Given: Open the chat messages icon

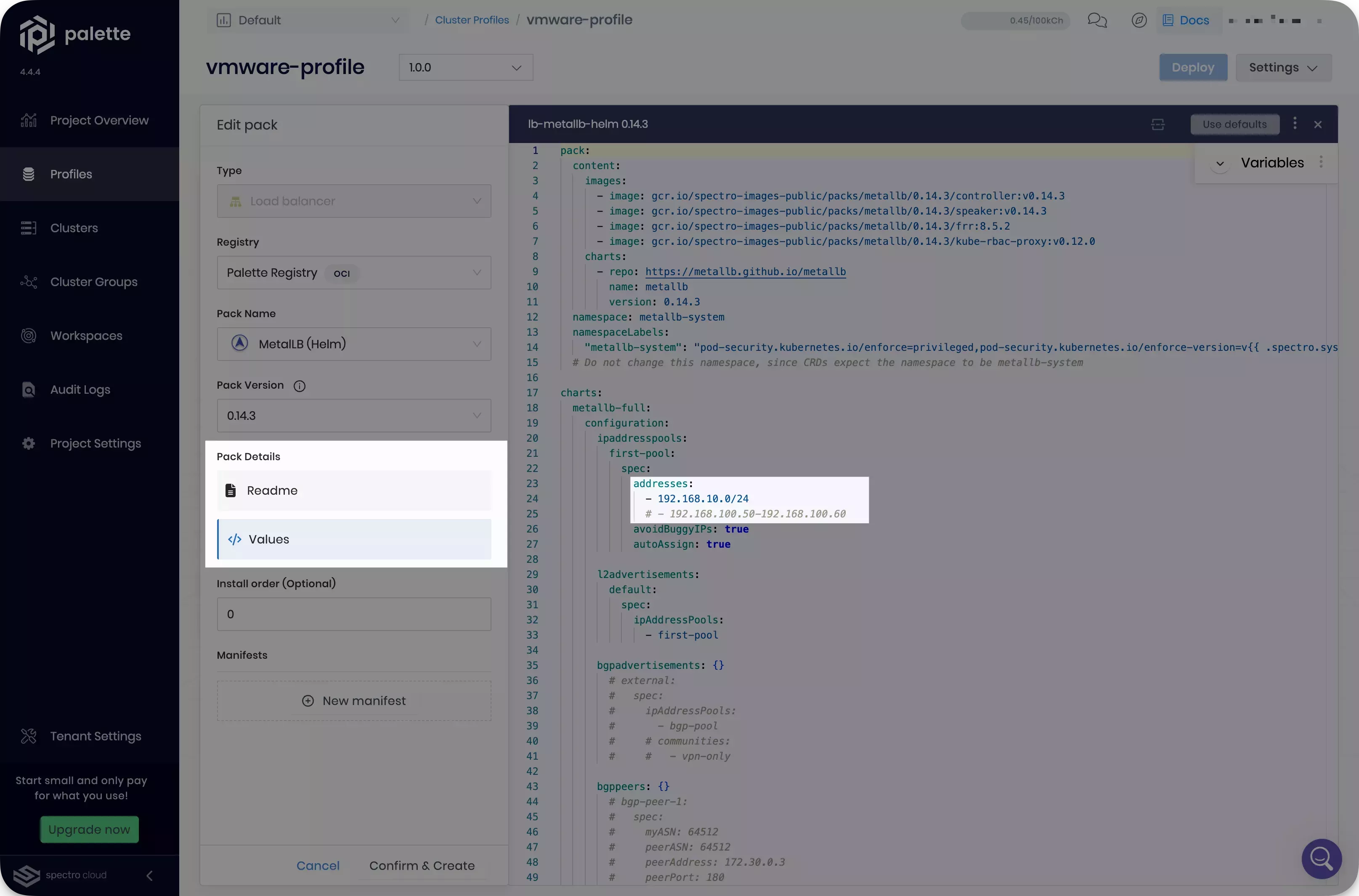Looking at the screenshot, I should pyautogui.click(x=1097, y=21).
